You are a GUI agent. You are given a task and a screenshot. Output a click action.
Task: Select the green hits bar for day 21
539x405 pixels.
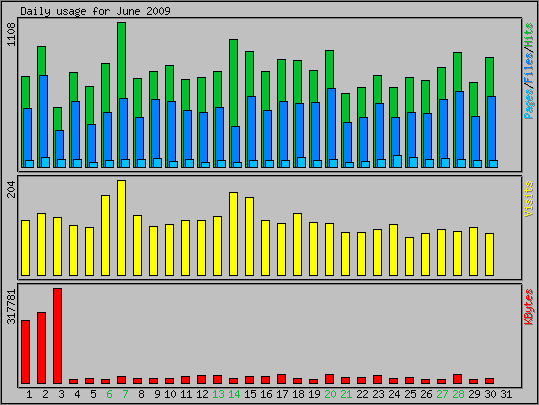[345, 108]
